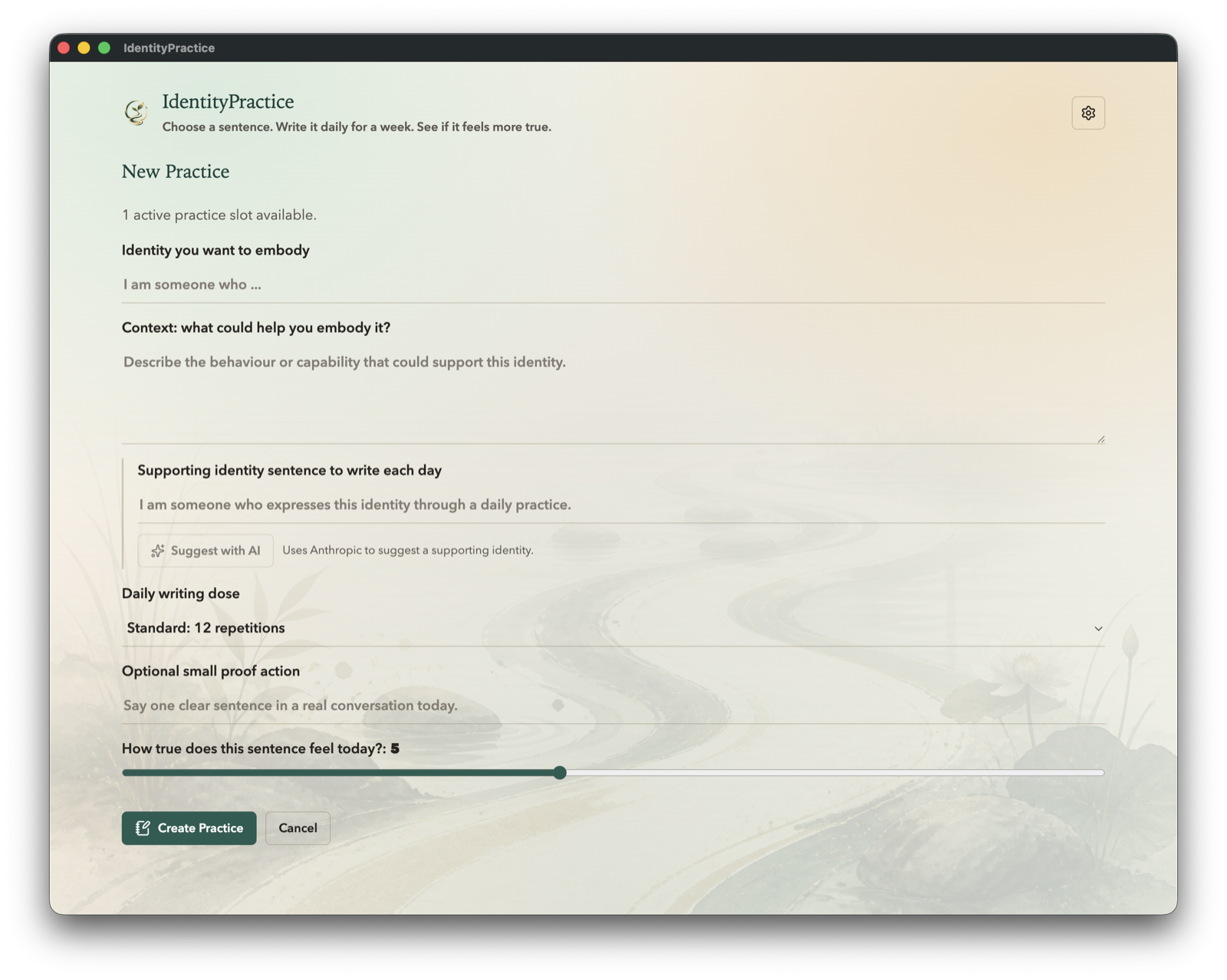The height and width of the screenshot is (980, 1227).
Task: Click the IdentityPractice logo icon
Action: [x=137, y=113]
